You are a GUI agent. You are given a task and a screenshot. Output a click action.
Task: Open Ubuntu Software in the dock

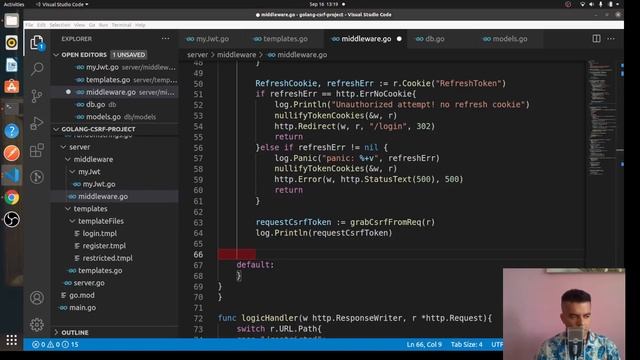point(11,87)
